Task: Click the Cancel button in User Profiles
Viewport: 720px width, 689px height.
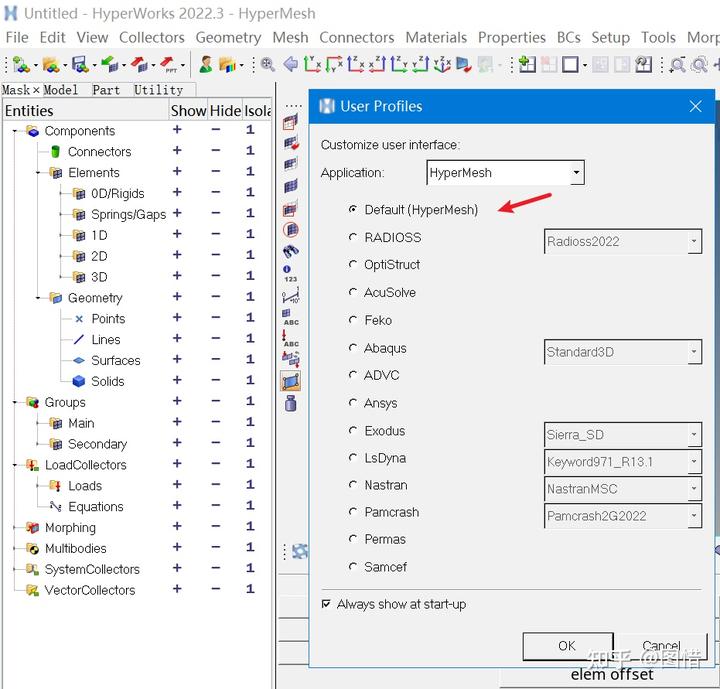Action: 662,646
